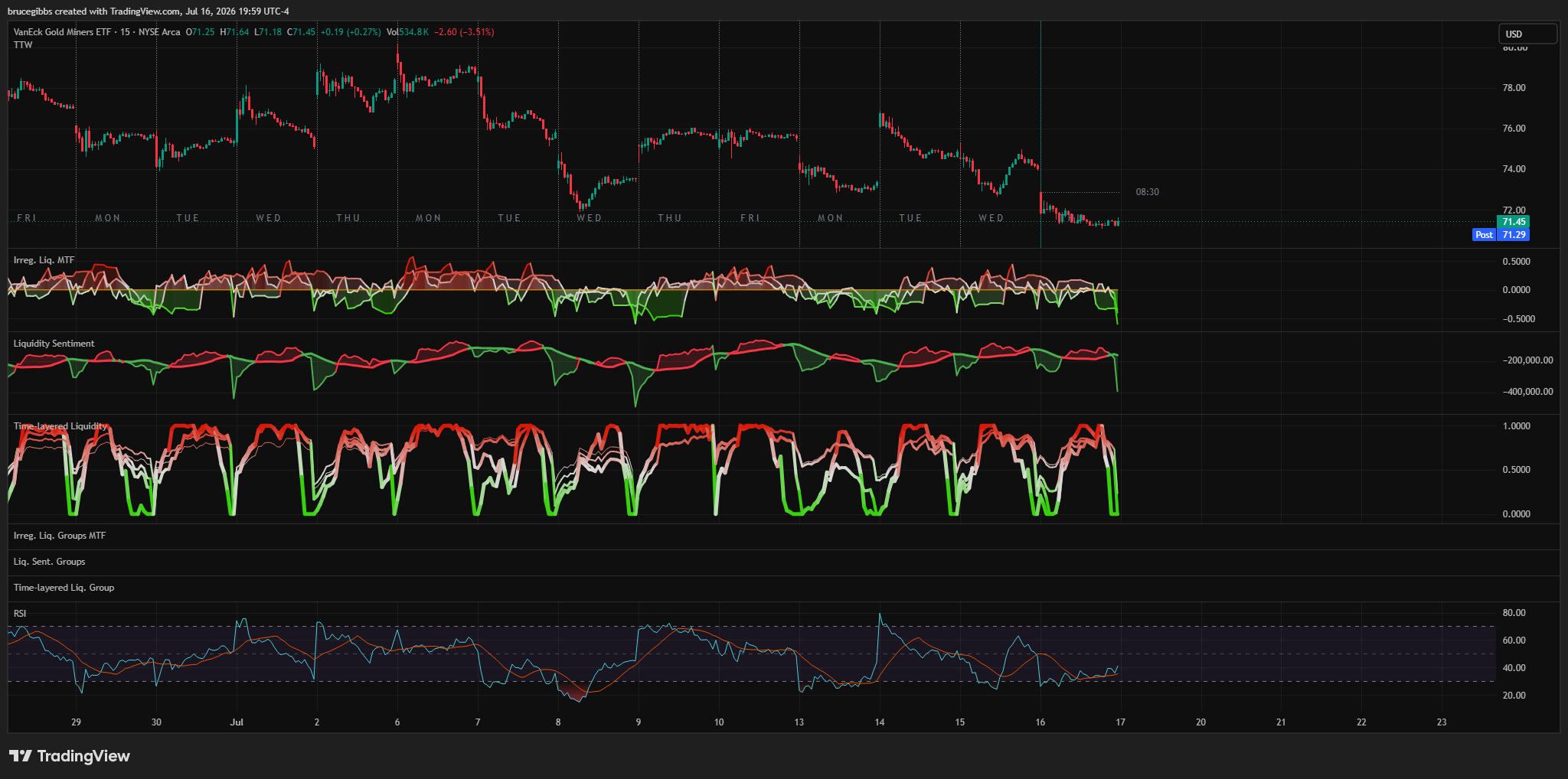Viewport: 1568px width, 779px height.
Task: Select the Irreg. Liq. MTF indicator label
Action: coord(44,260)
